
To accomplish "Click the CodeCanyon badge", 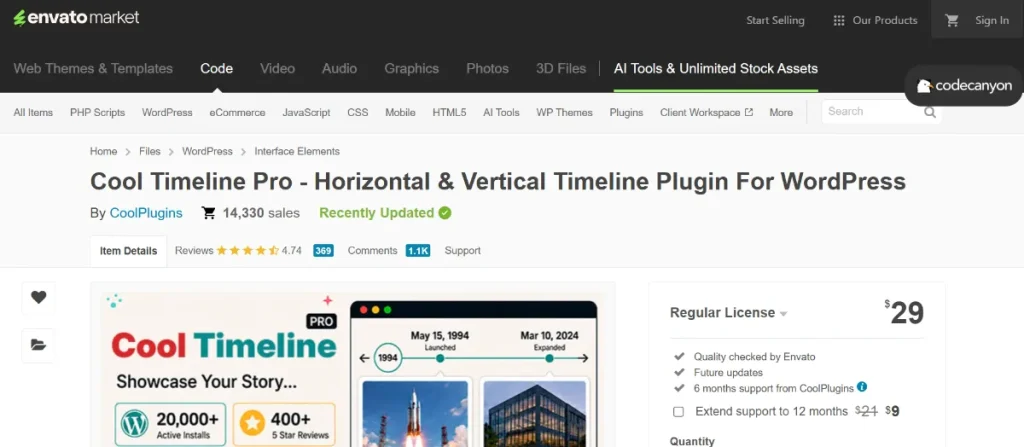I will pos(964,86).
